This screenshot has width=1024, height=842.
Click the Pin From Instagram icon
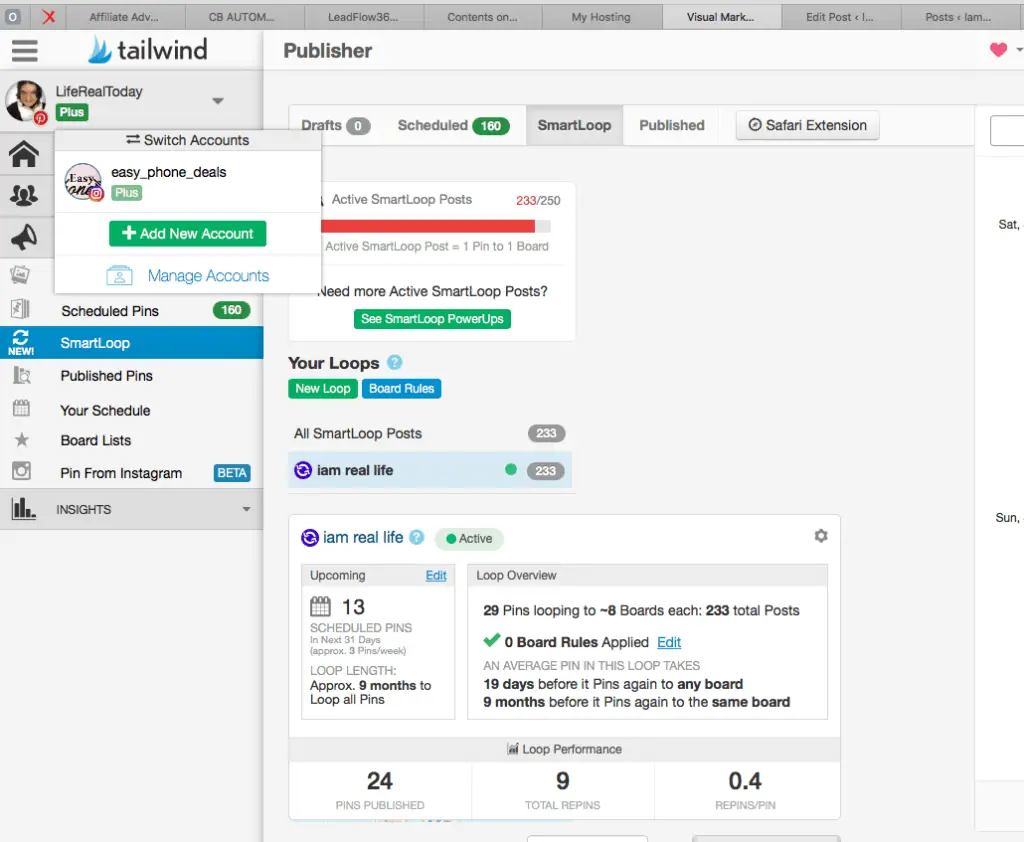pos(22,471)
